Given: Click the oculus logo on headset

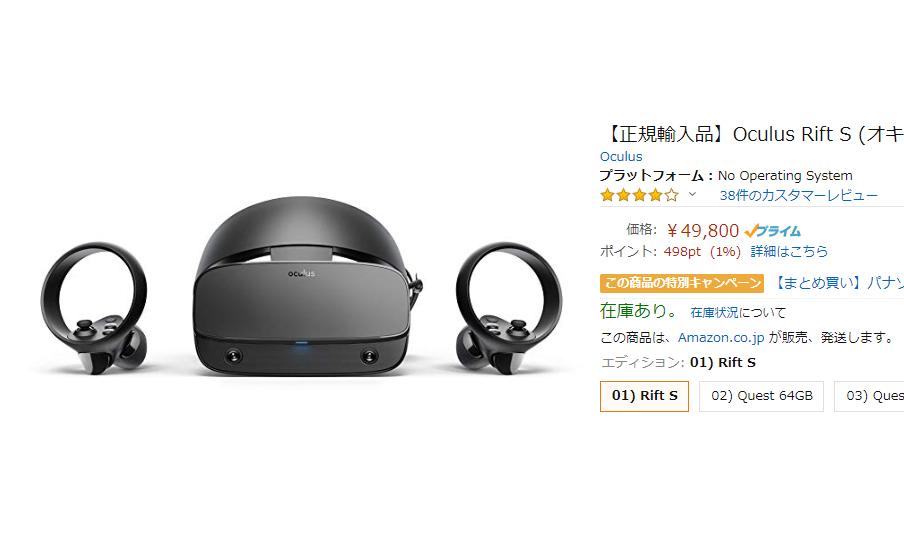Looking at the screenshot, I should pyautogui.click(x=302, y=273).
